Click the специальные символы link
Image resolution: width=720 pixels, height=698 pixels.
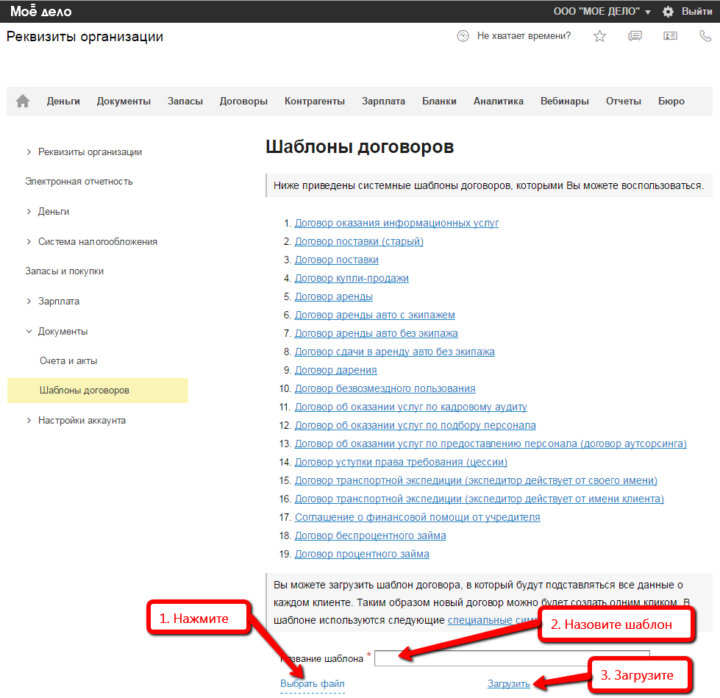(493, 620)
